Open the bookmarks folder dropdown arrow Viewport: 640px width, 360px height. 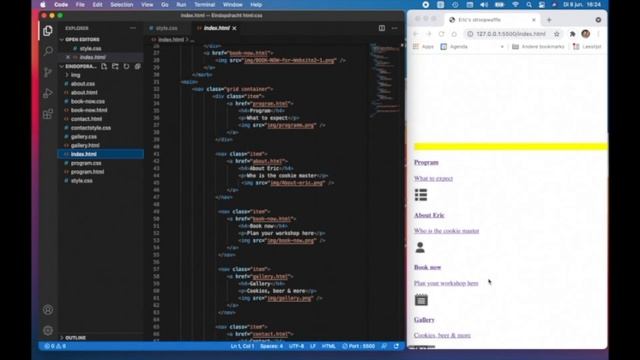pyautogui.click(x=502, y=47)
